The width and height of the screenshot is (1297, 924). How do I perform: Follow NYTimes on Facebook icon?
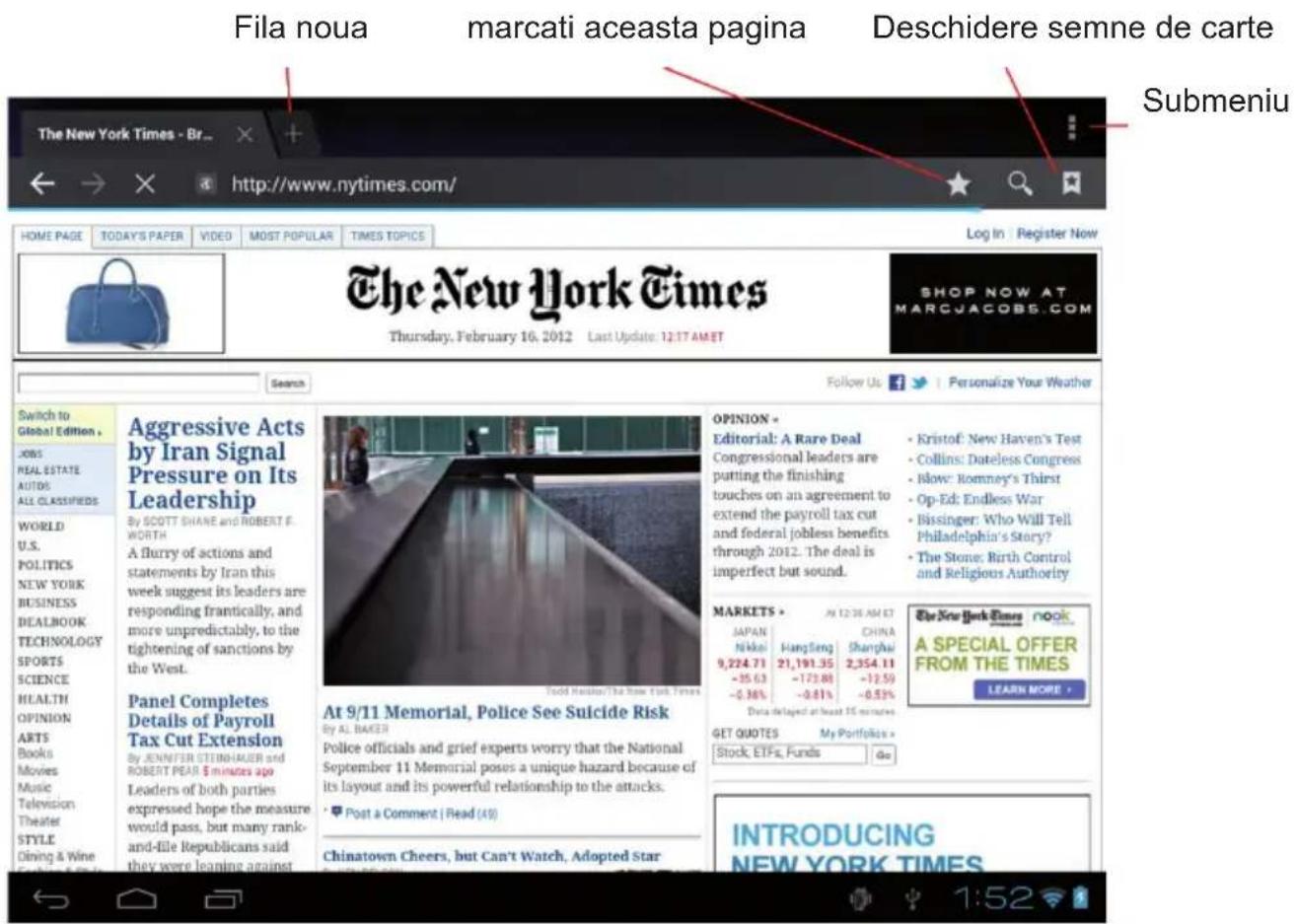[x=897, y=383]
